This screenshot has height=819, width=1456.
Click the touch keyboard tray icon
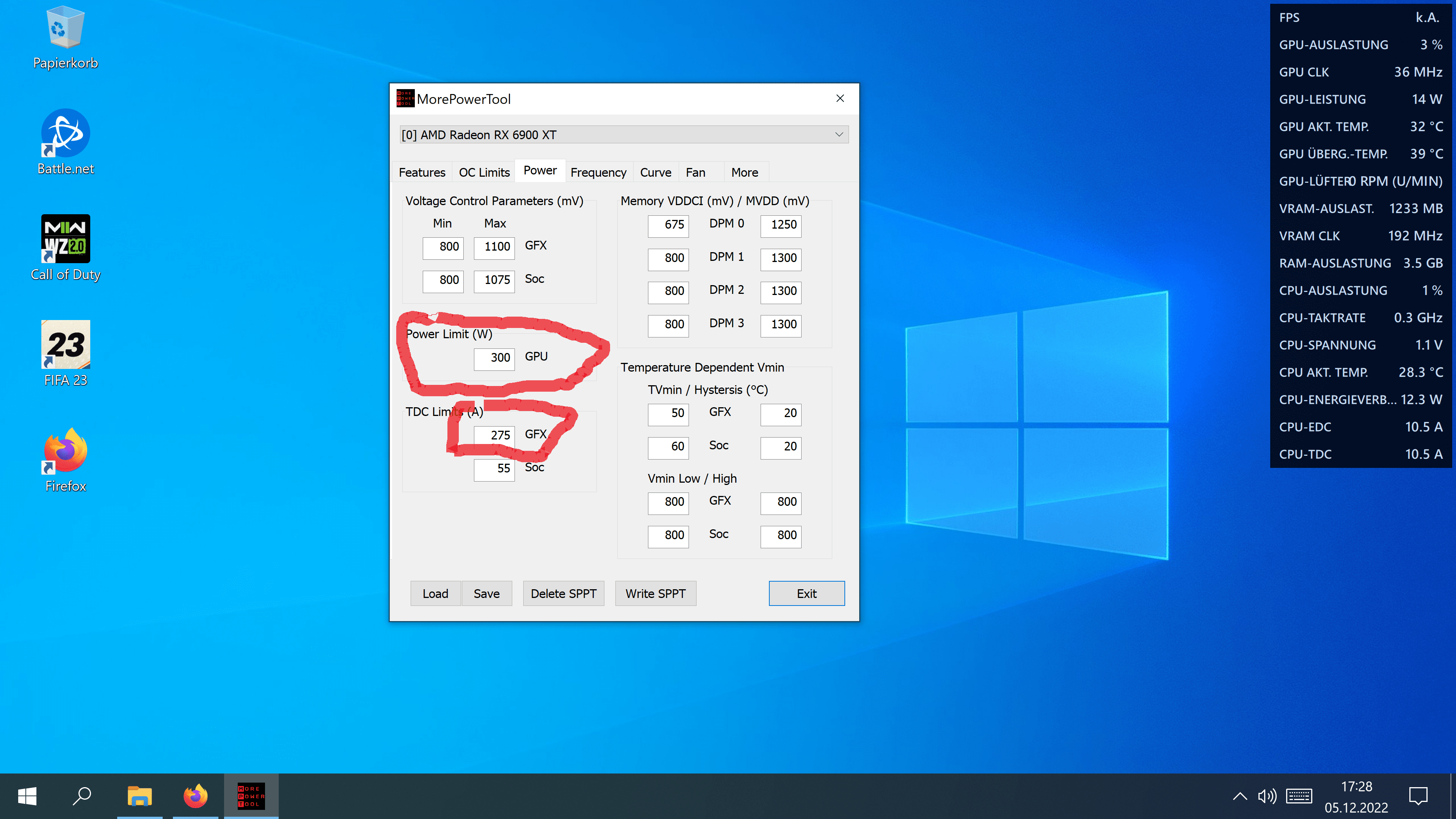(x=1299, y=796)
